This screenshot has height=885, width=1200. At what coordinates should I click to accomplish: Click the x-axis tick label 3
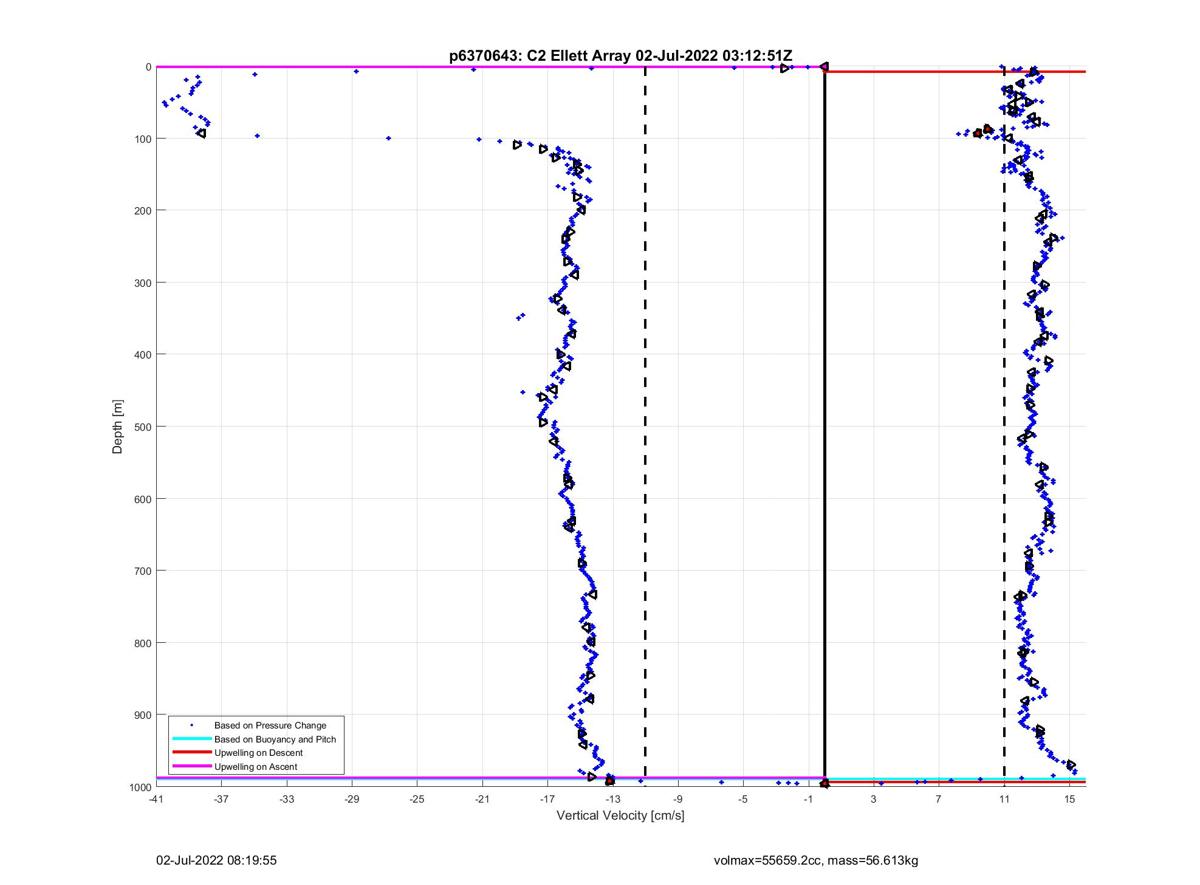[x=873, y=799]
